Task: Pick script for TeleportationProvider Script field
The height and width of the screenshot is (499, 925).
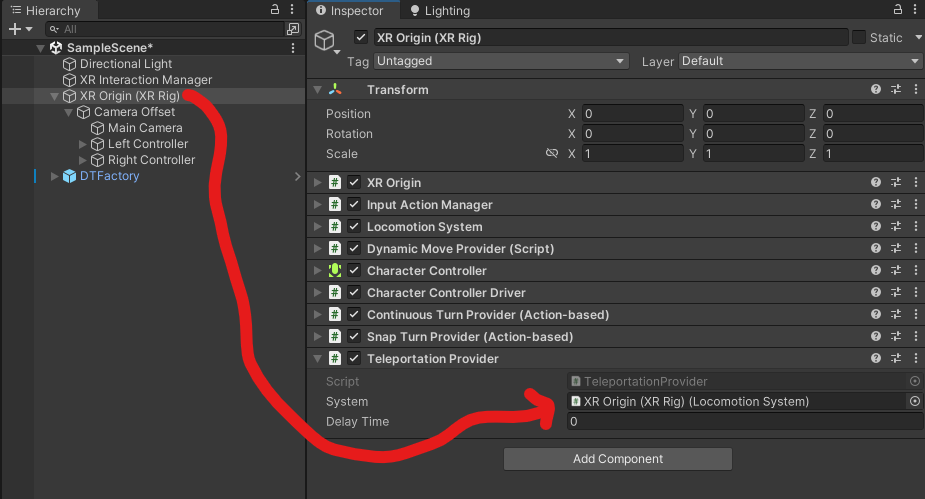Action: (914, 381)
